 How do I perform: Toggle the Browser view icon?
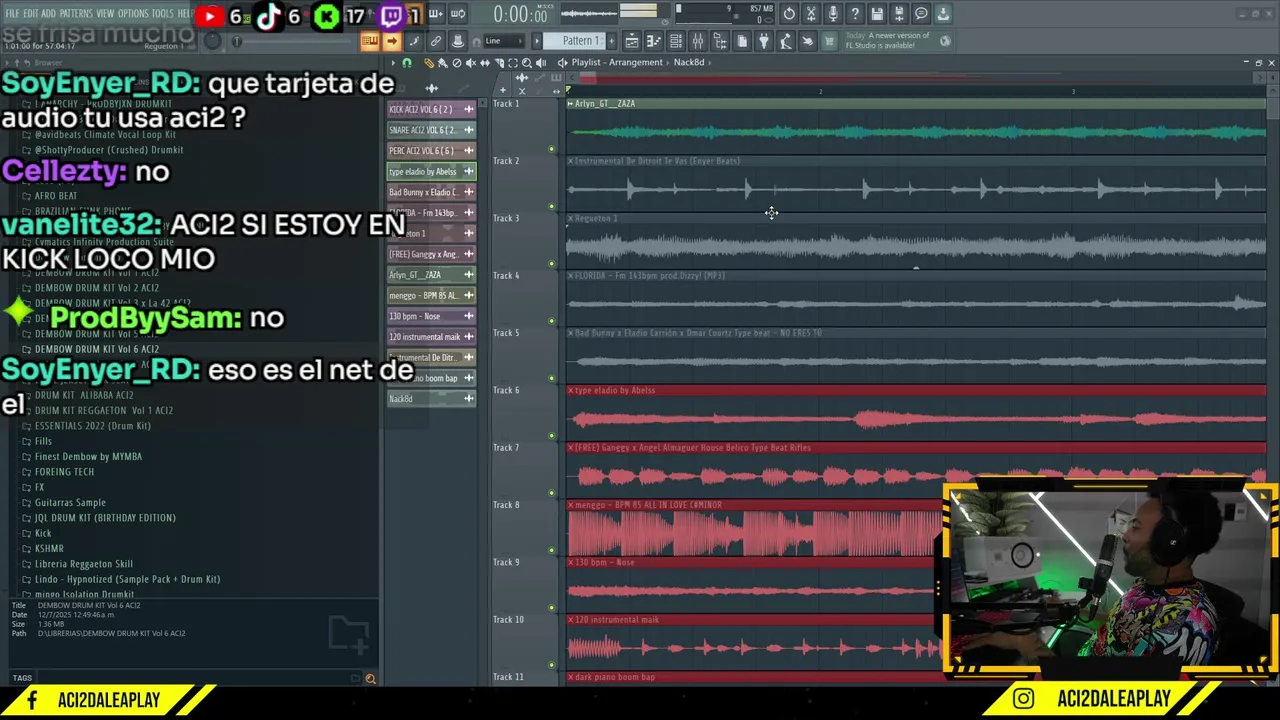720,41
